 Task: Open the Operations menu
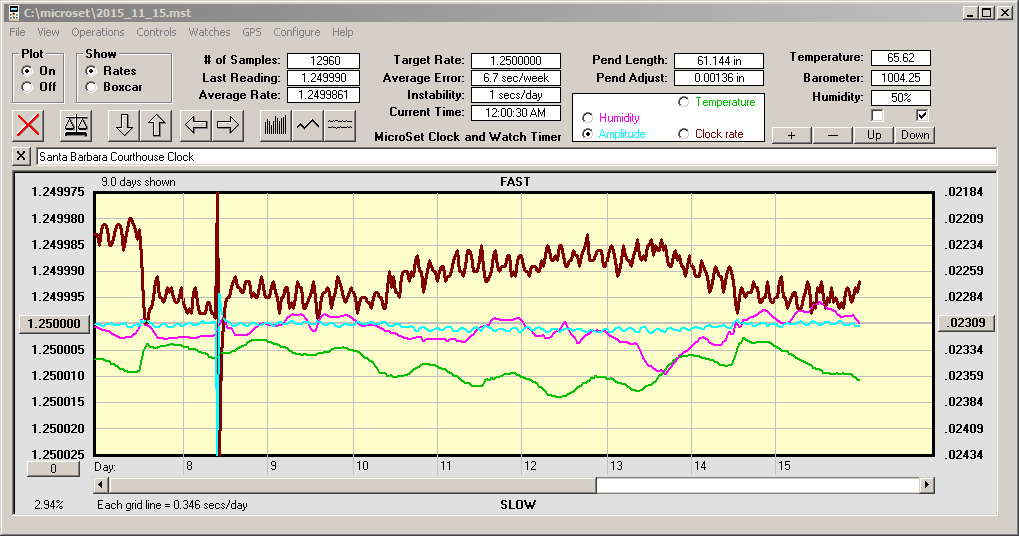[x=97, y=32]
